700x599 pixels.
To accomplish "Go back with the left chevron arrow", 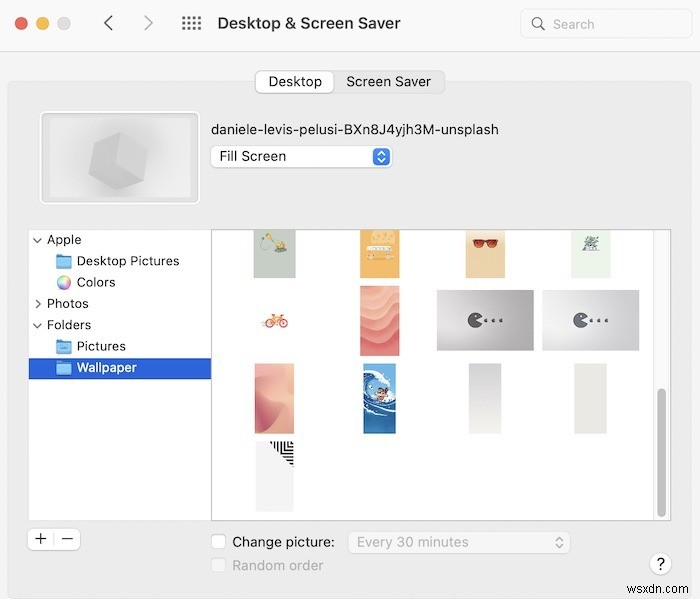I will tap(108, 23).
